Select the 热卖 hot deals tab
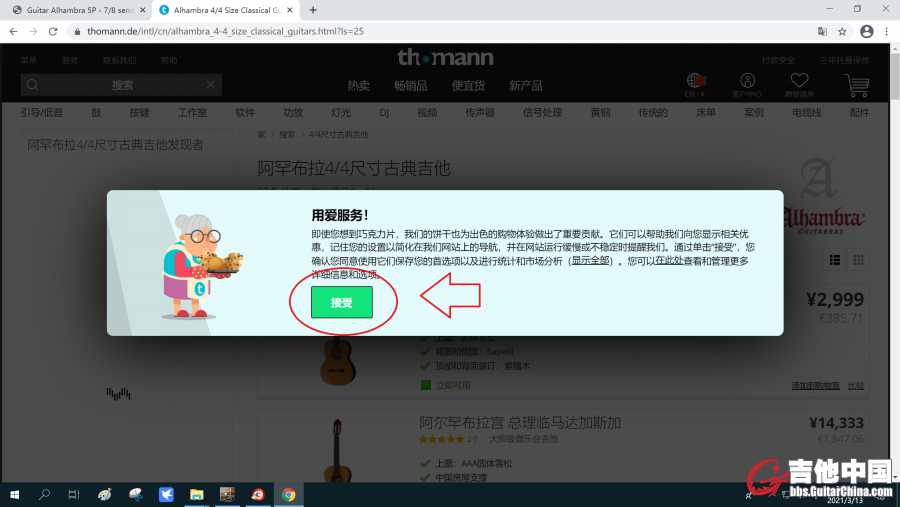Image resolution: width=900 pixels, height=507 pixels. point(358,86)
